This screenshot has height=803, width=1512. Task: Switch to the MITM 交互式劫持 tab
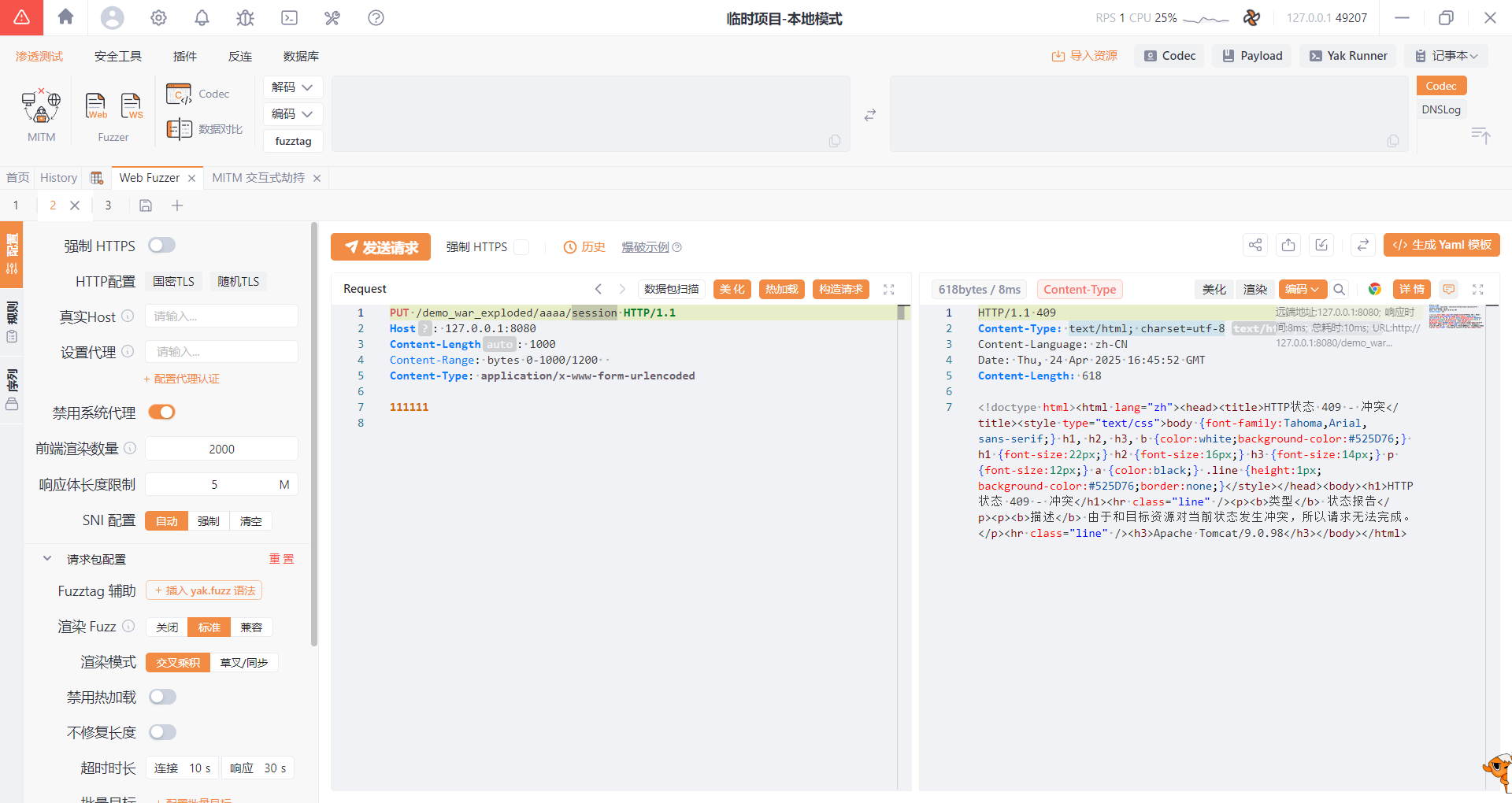pyautogui.click(x=258, y=178)
